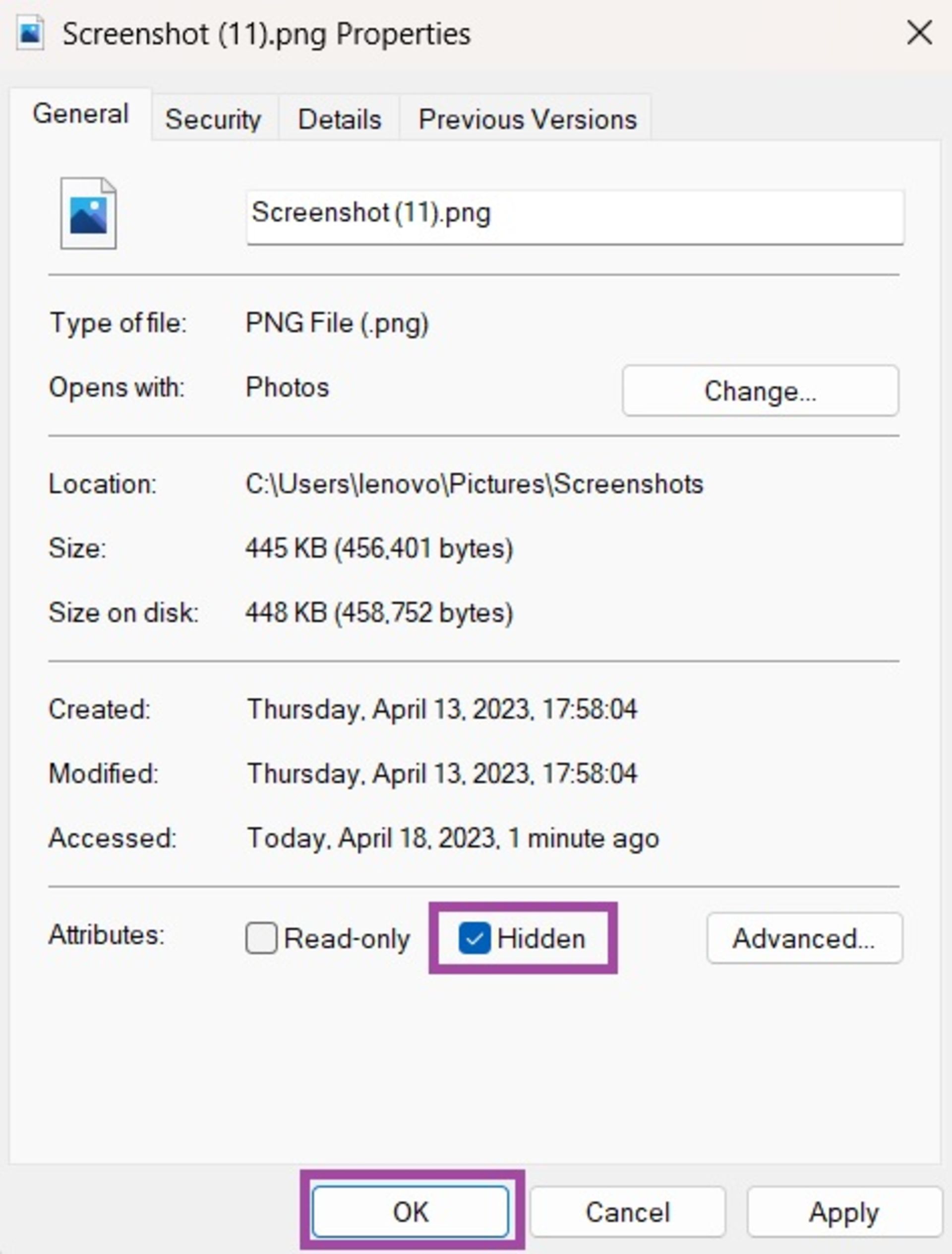952x1254 pixels.
Task: Click the Photos opens-with value
Action: pos(287,388)
